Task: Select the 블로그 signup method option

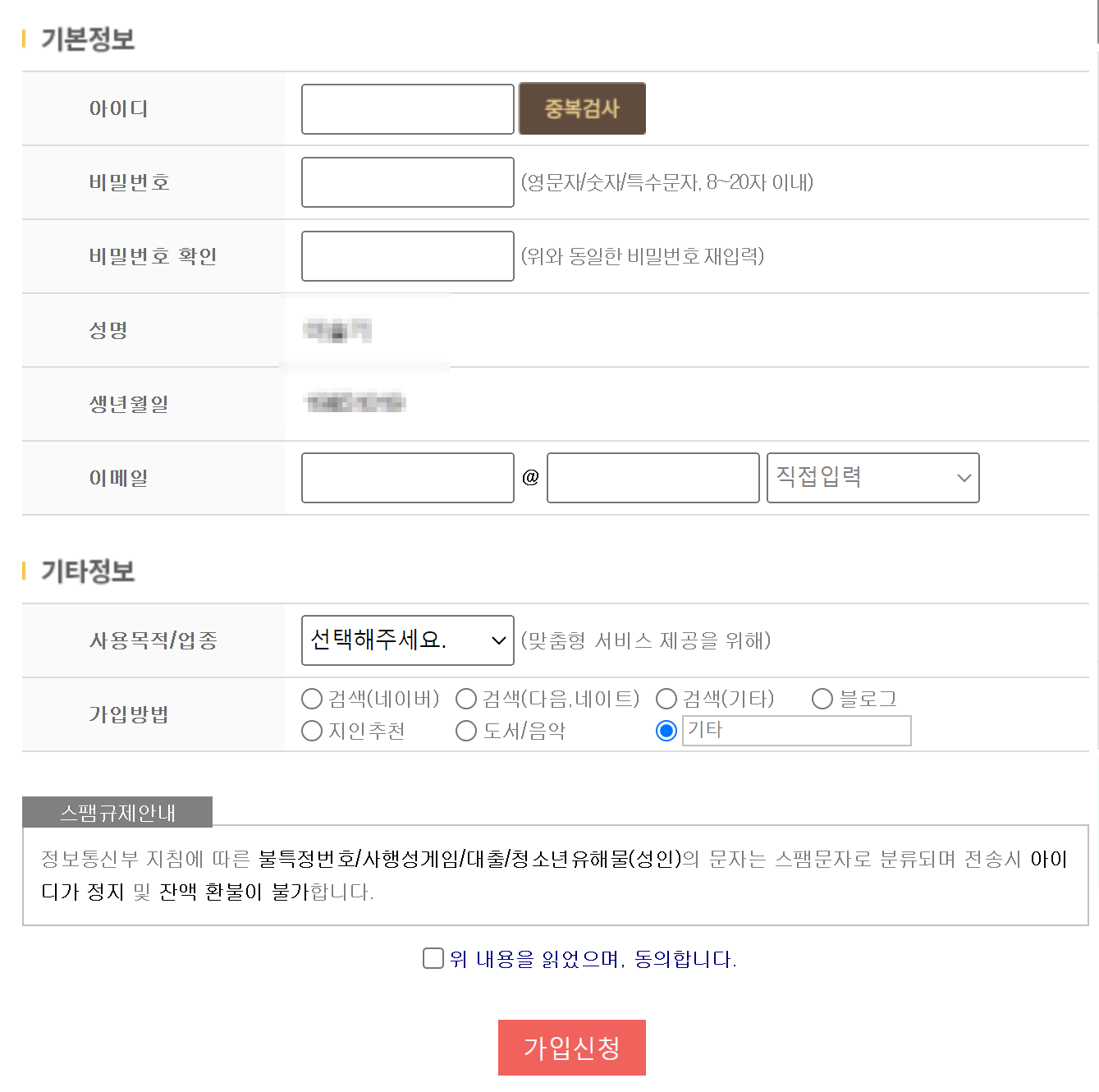Action: point(822,699)
